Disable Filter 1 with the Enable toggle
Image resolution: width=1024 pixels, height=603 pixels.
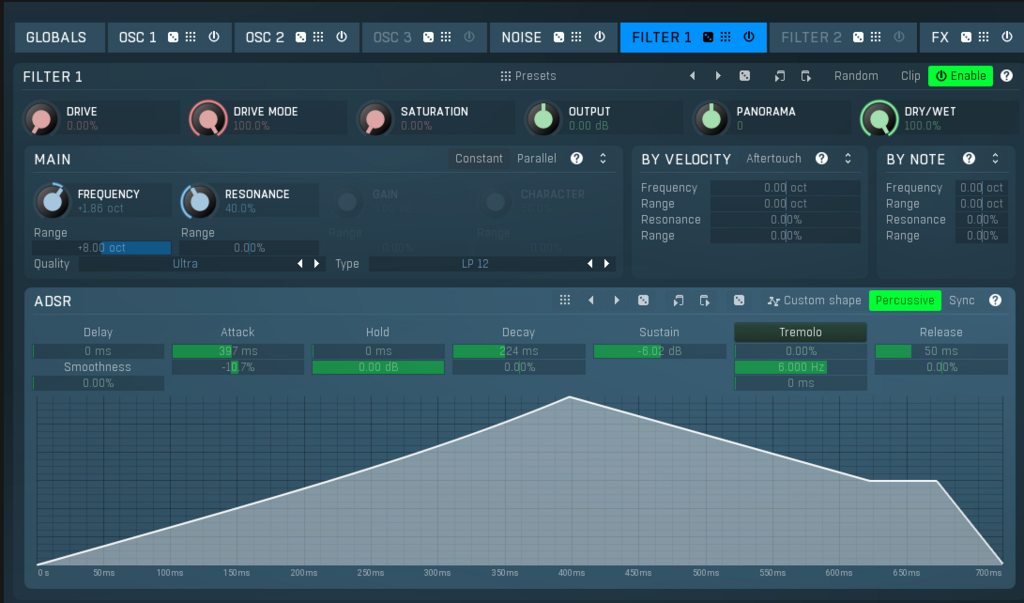point(960,76)
